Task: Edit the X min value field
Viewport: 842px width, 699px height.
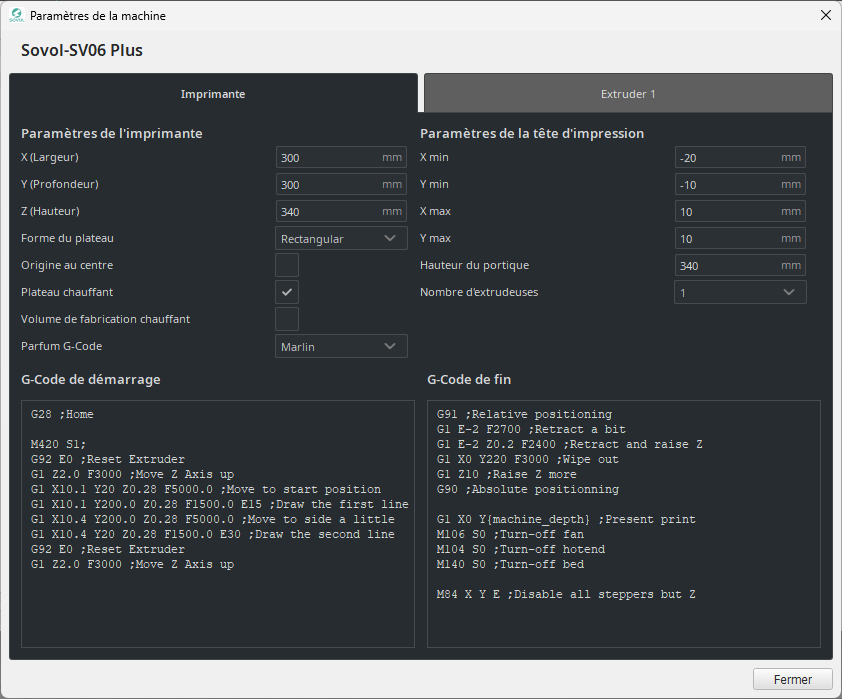Action: coord(740,157)
